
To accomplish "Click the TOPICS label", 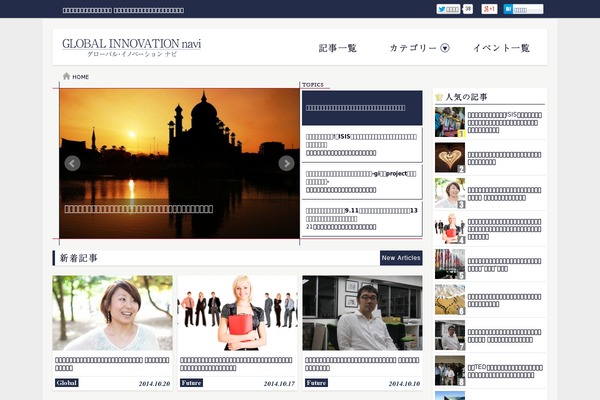I will [313, 85].
